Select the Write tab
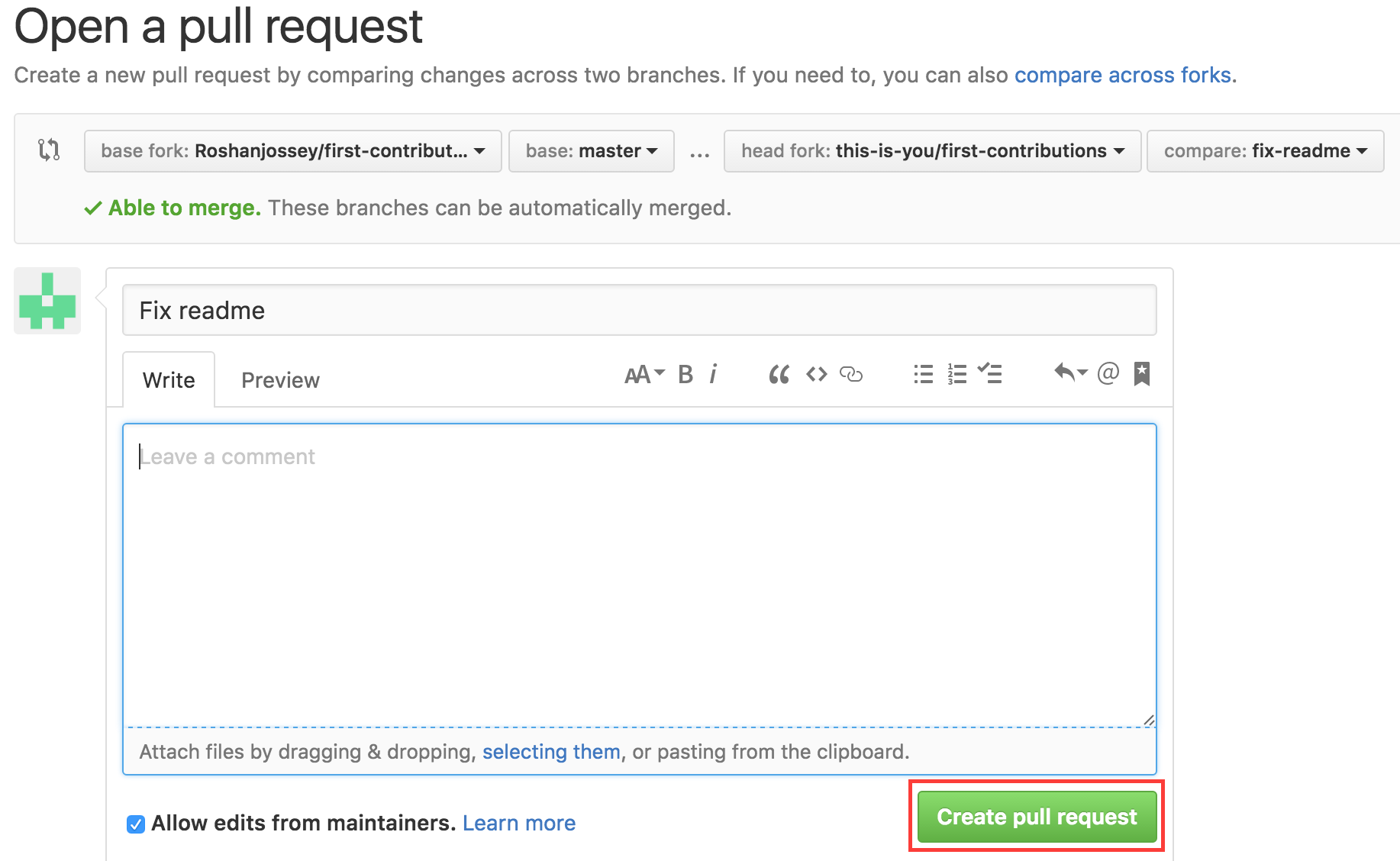This screenshot has width=1400, height=861. (169, 380)
